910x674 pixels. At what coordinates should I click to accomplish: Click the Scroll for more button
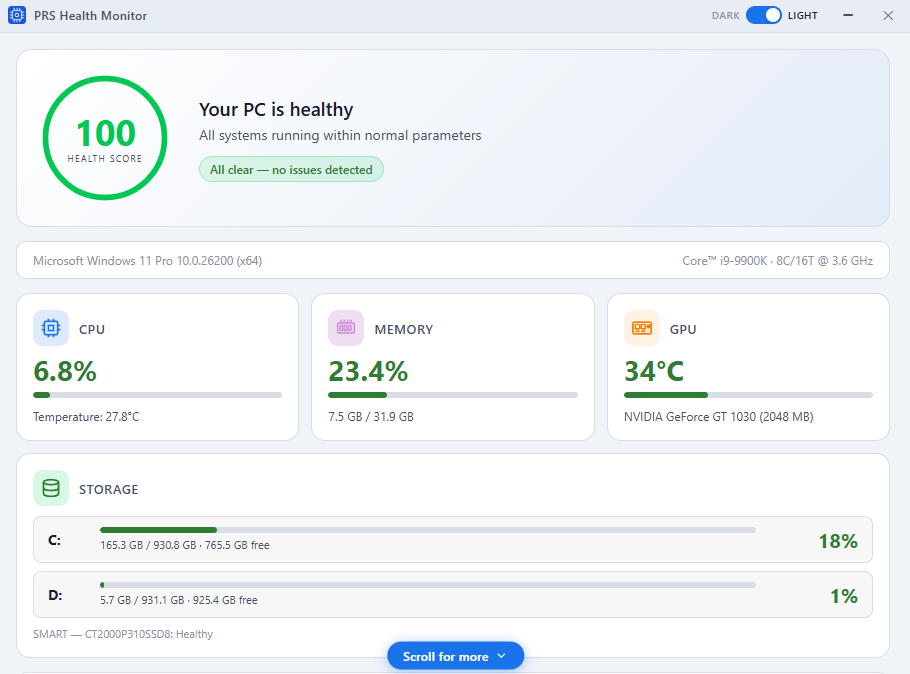(x=456, y=656)
